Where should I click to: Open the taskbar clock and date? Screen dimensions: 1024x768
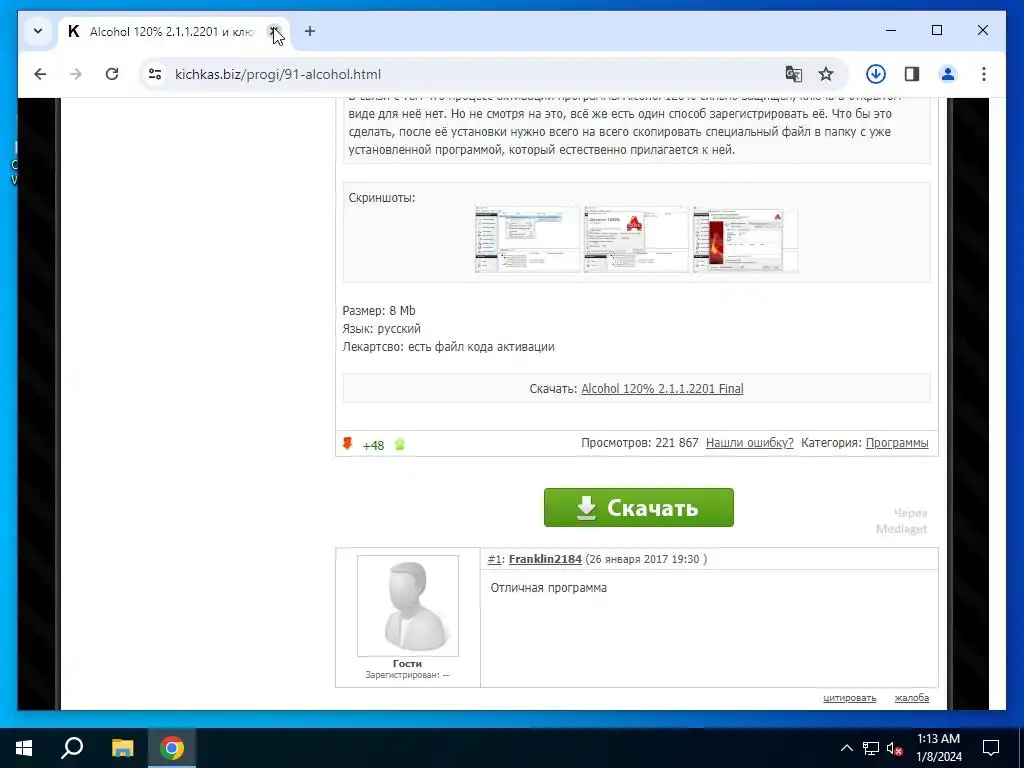pyautogui.click(x=938, y=748)
